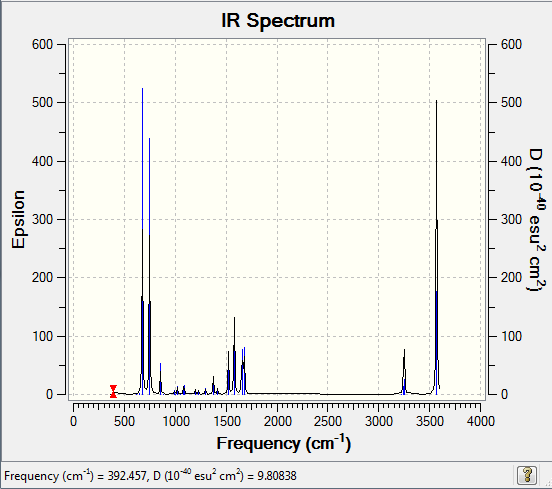Click the peak near 3250 cm-1
Viewport: 552px width, 489px height.
[404, 371]
